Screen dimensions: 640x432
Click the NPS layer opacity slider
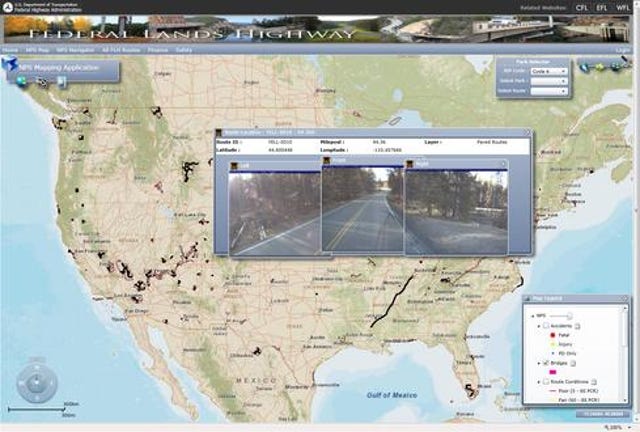point(561,316)
